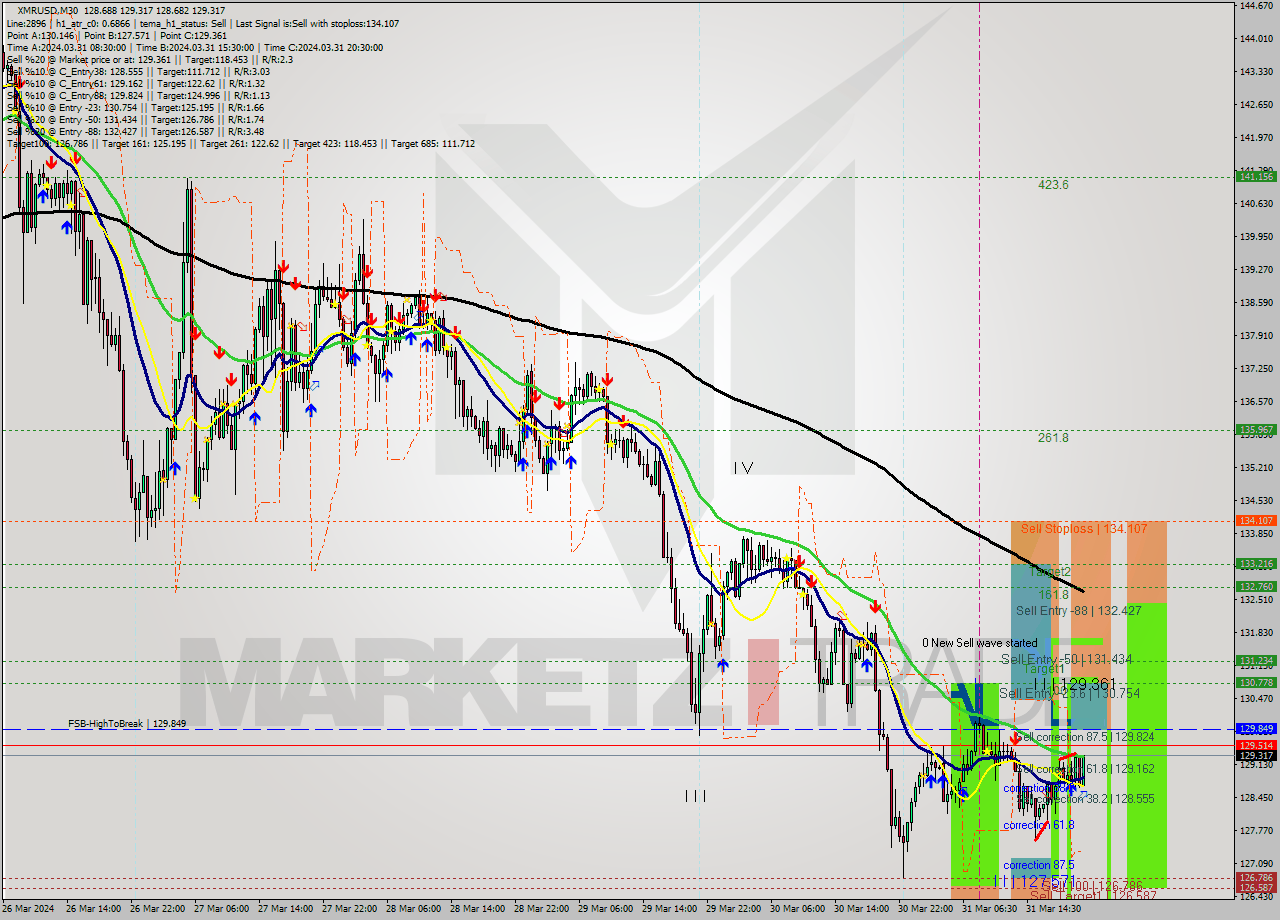Click the '26 Mar 22:00' time axis label
Image resolution: width=1280 pixels, height=920 pixels.
[159, 910]
